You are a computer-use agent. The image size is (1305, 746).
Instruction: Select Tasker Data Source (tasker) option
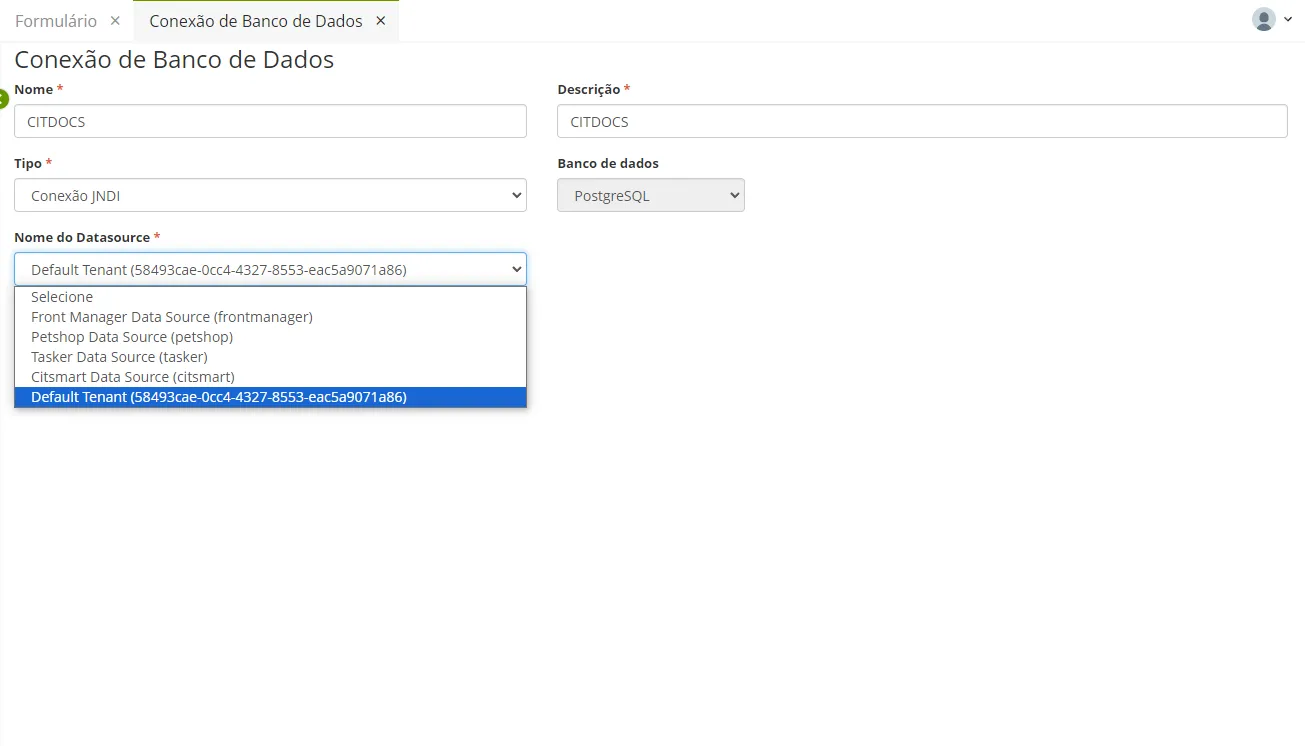pos(270,357)
